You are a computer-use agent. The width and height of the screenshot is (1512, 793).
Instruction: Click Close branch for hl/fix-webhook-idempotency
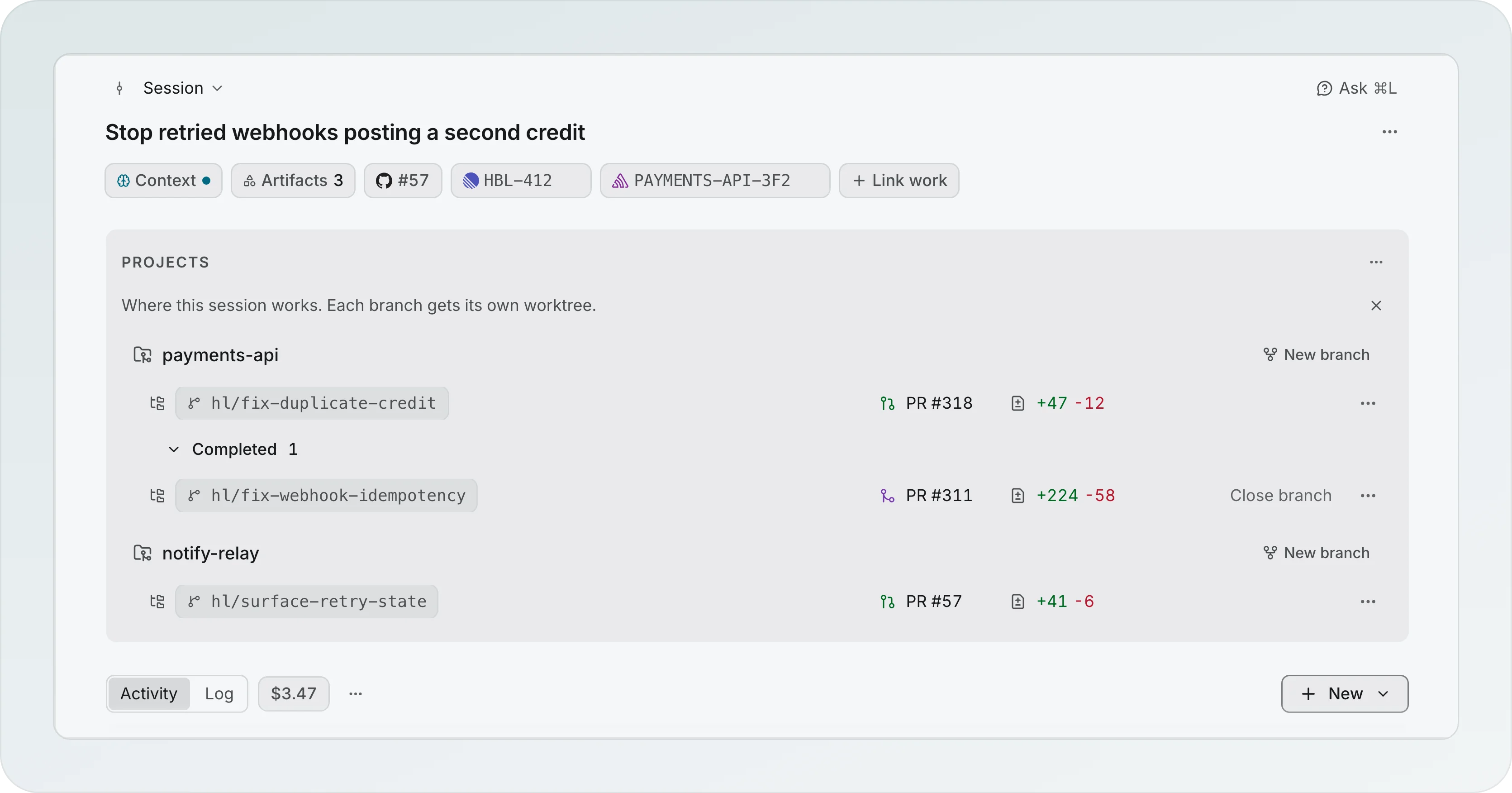click(1281, 496)
